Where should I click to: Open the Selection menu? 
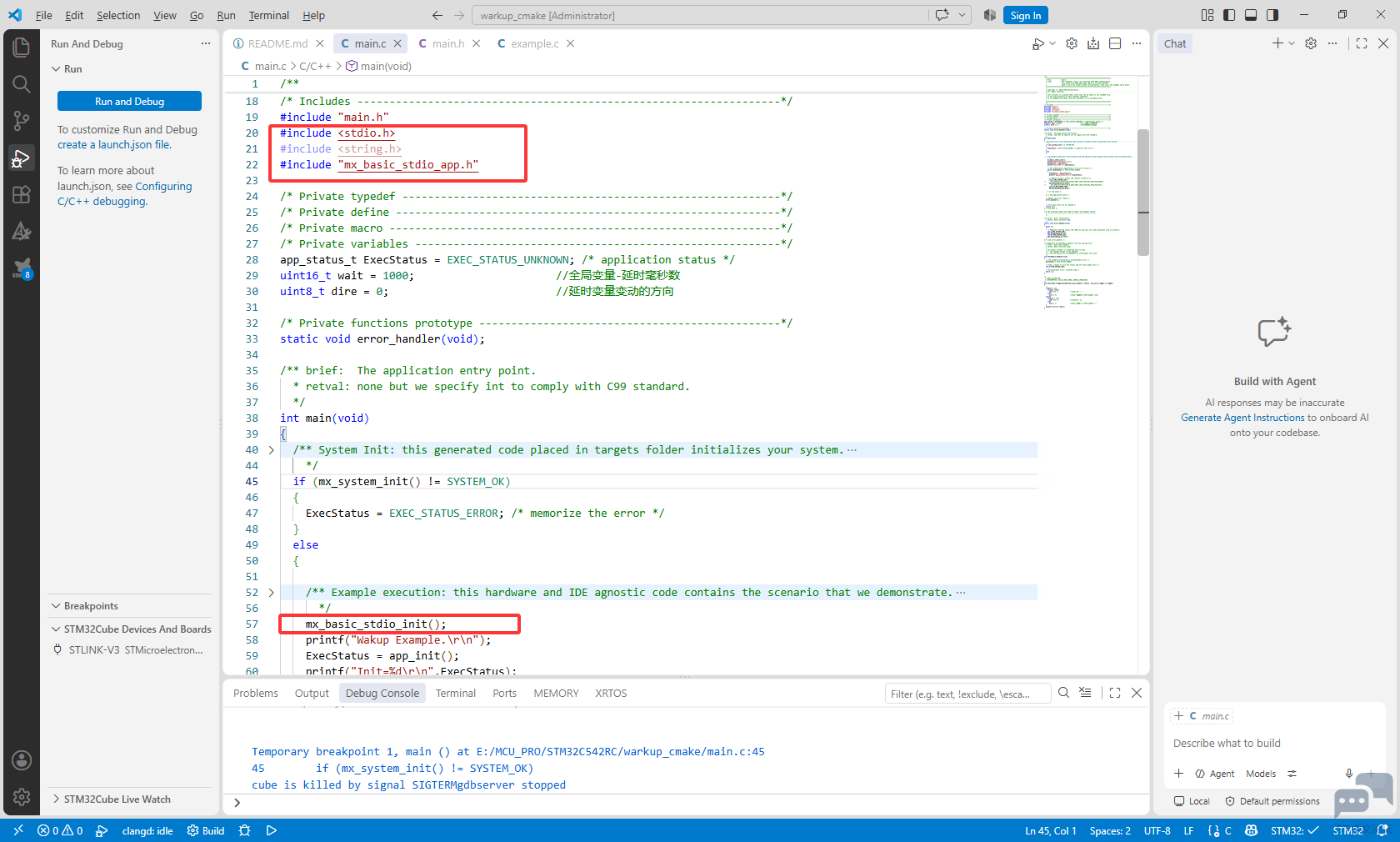pyautogui.click(x=118, y=15)
